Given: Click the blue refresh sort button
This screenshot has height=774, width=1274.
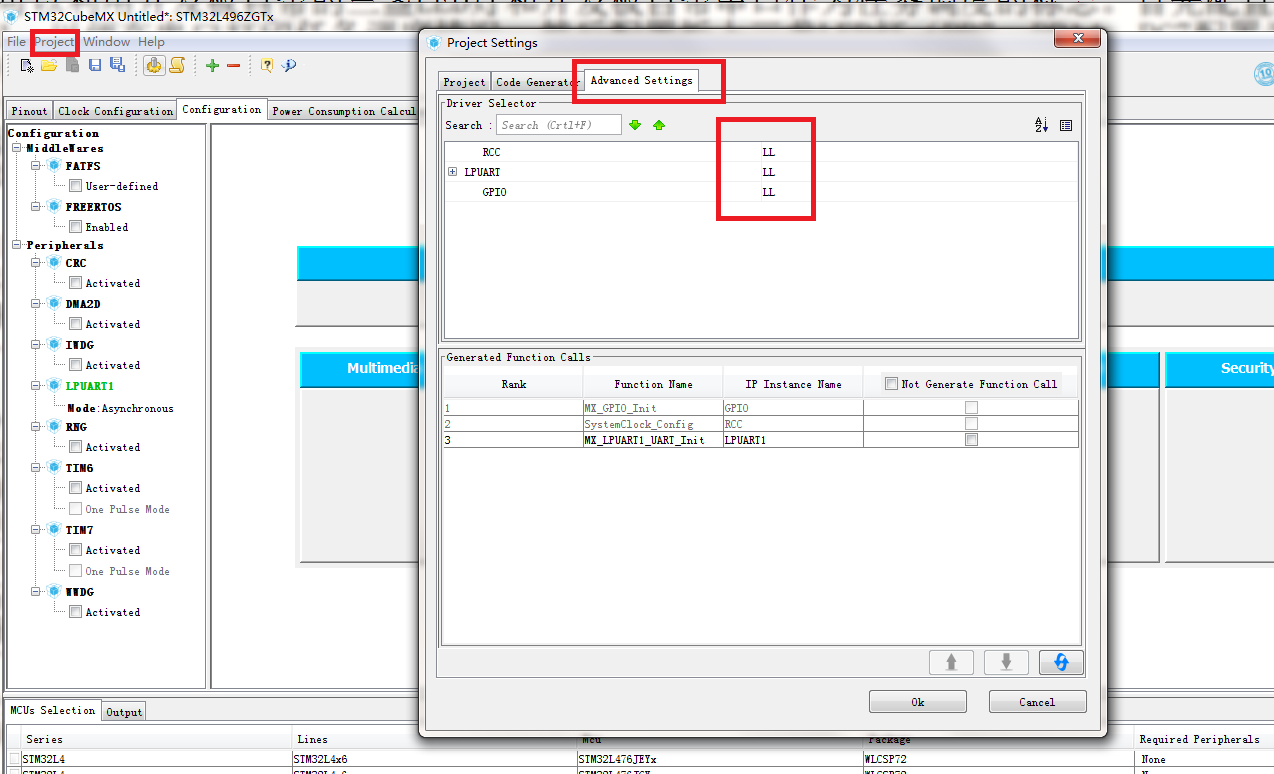Looking at the screenshot, I should tap(1061, 662).
